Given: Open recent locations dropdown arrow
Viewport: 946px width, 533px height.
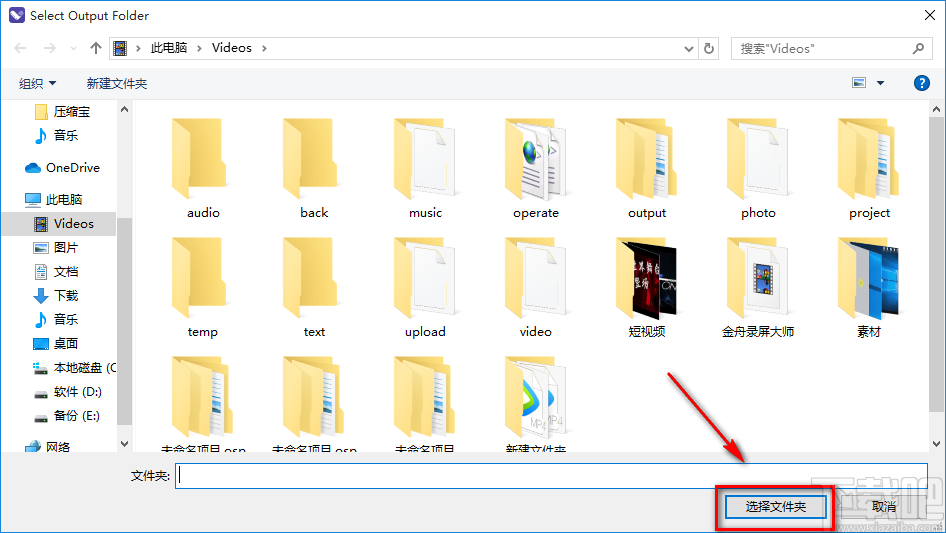Looking at the screenshot, I should pos(74,48).
